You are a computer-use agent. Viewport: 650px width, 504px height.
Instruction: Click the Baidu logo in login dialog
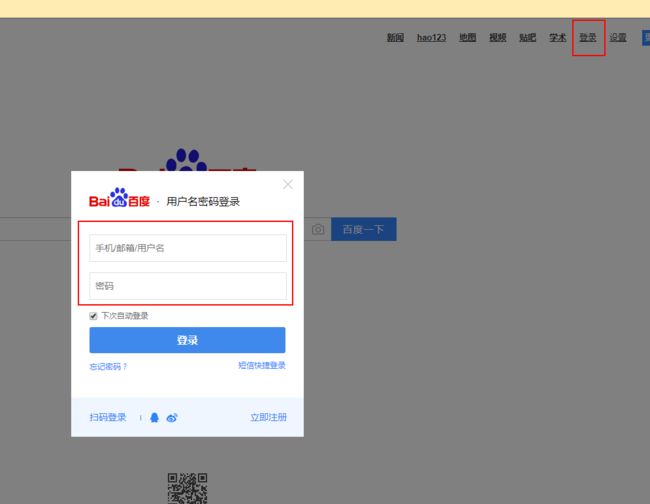point(119,198)
